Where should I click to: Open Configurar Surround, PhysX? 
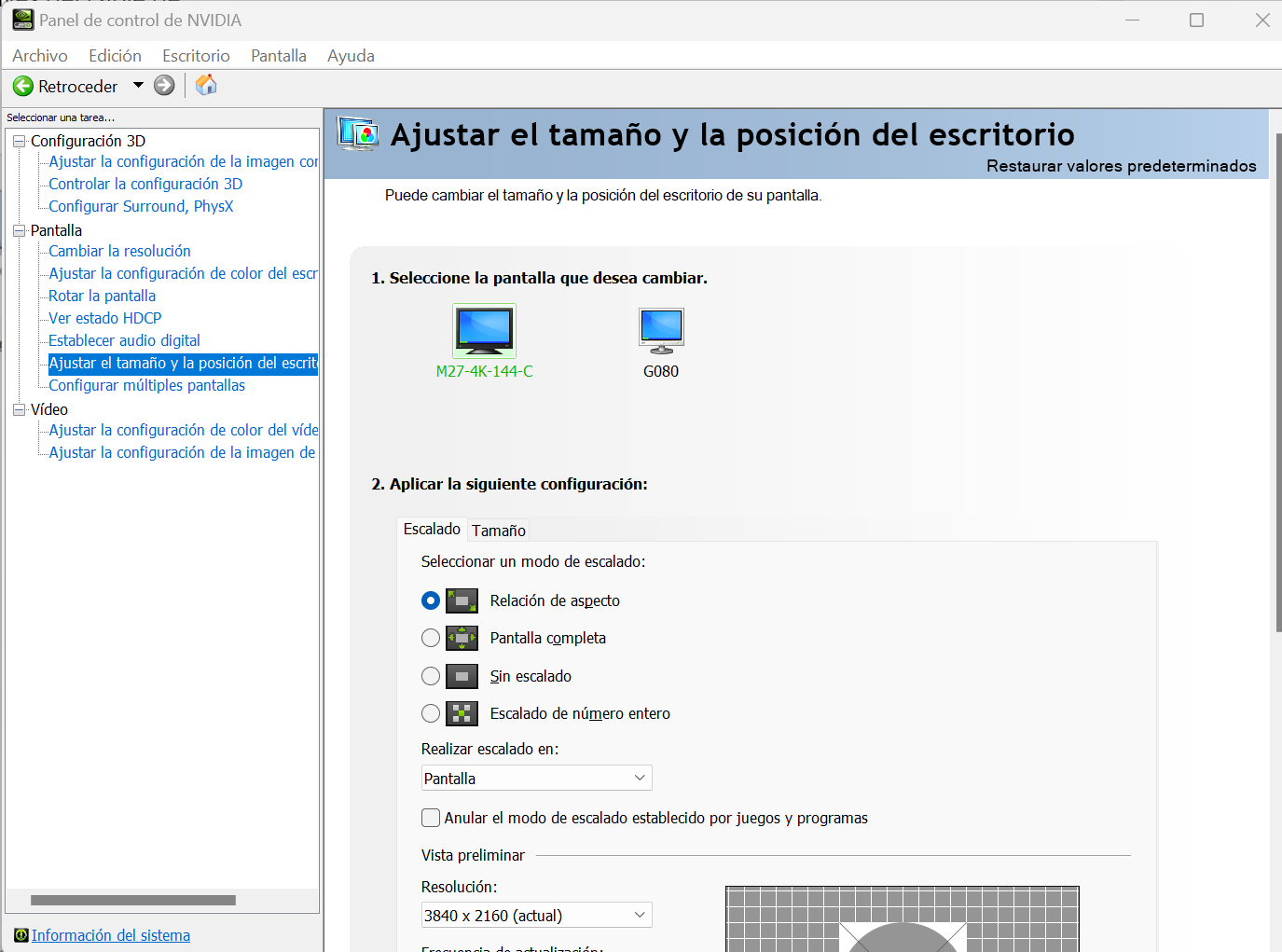point(141,206)
